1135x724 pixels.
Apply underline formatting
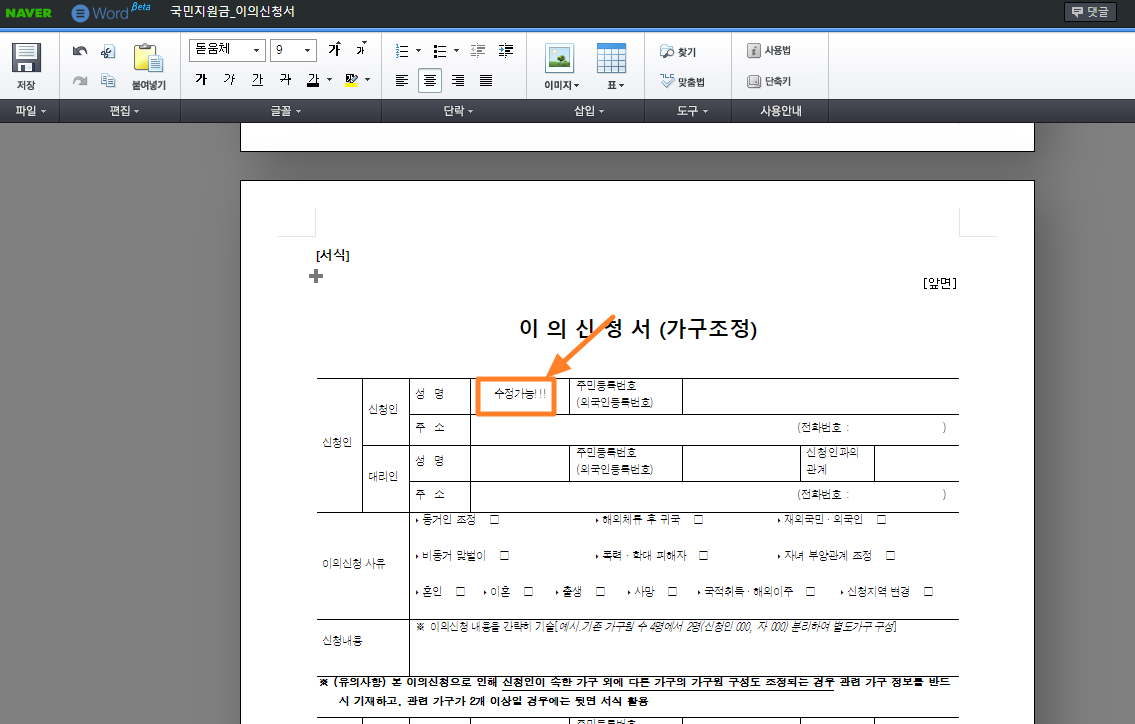click(258, 79)
